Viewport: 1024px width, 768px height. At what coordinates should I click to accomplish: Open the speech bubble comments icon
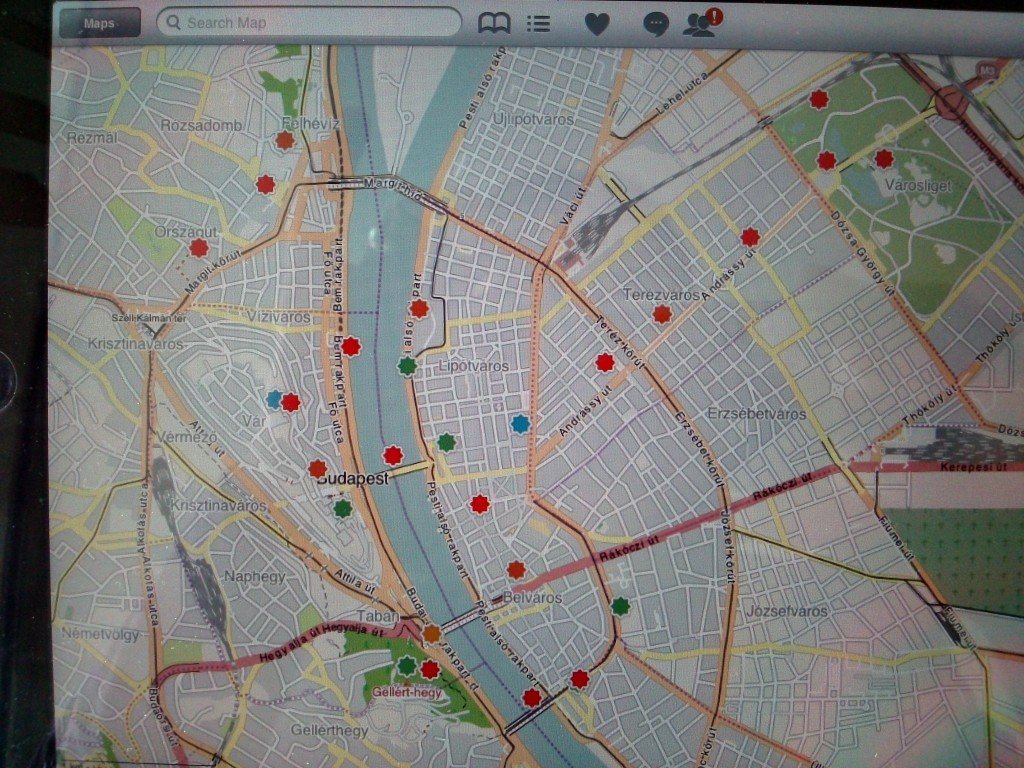pos(656,24)
